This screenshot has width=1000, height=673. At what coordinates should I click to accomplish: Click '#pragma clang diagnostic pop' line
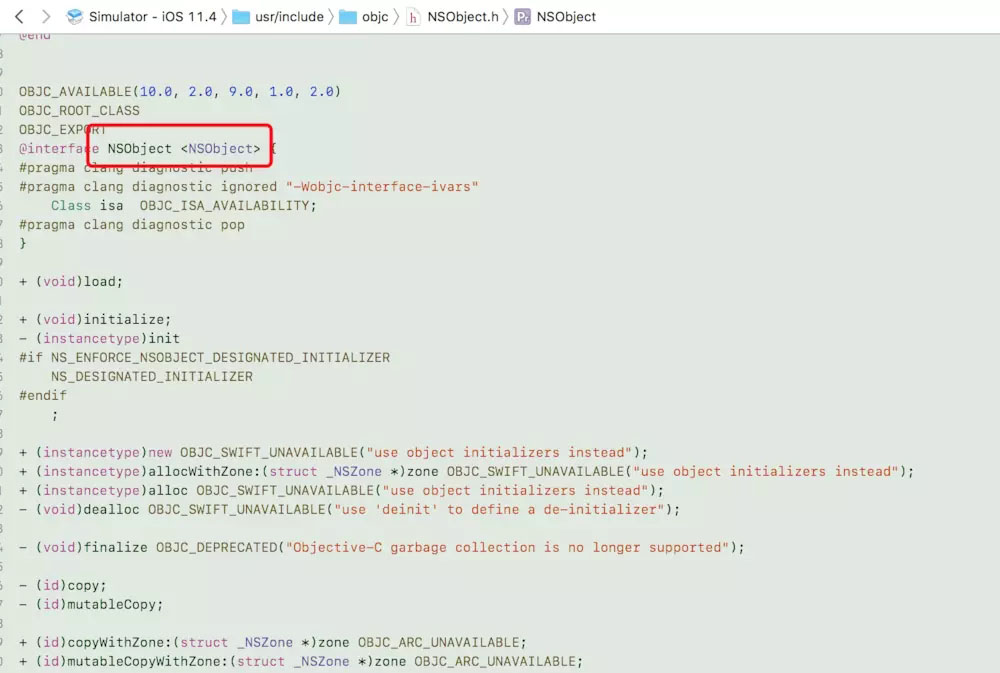coord(132,225)
